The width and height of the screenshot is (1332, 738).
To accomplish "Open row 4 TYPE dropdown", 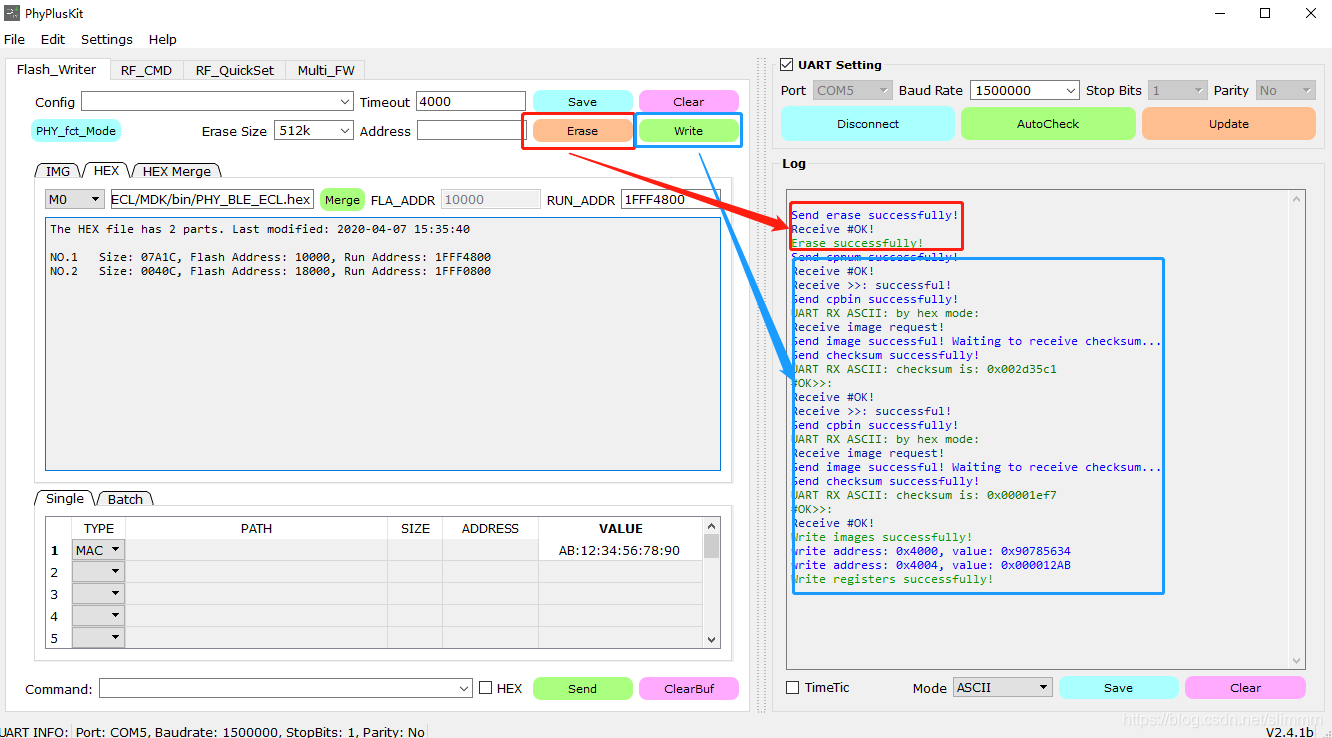I will (99, 616).
